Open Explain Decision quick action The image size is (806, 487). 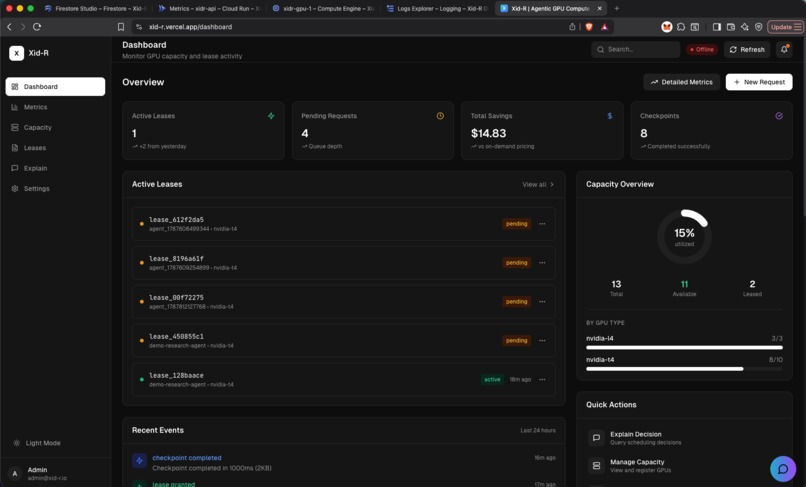point(684,438)
